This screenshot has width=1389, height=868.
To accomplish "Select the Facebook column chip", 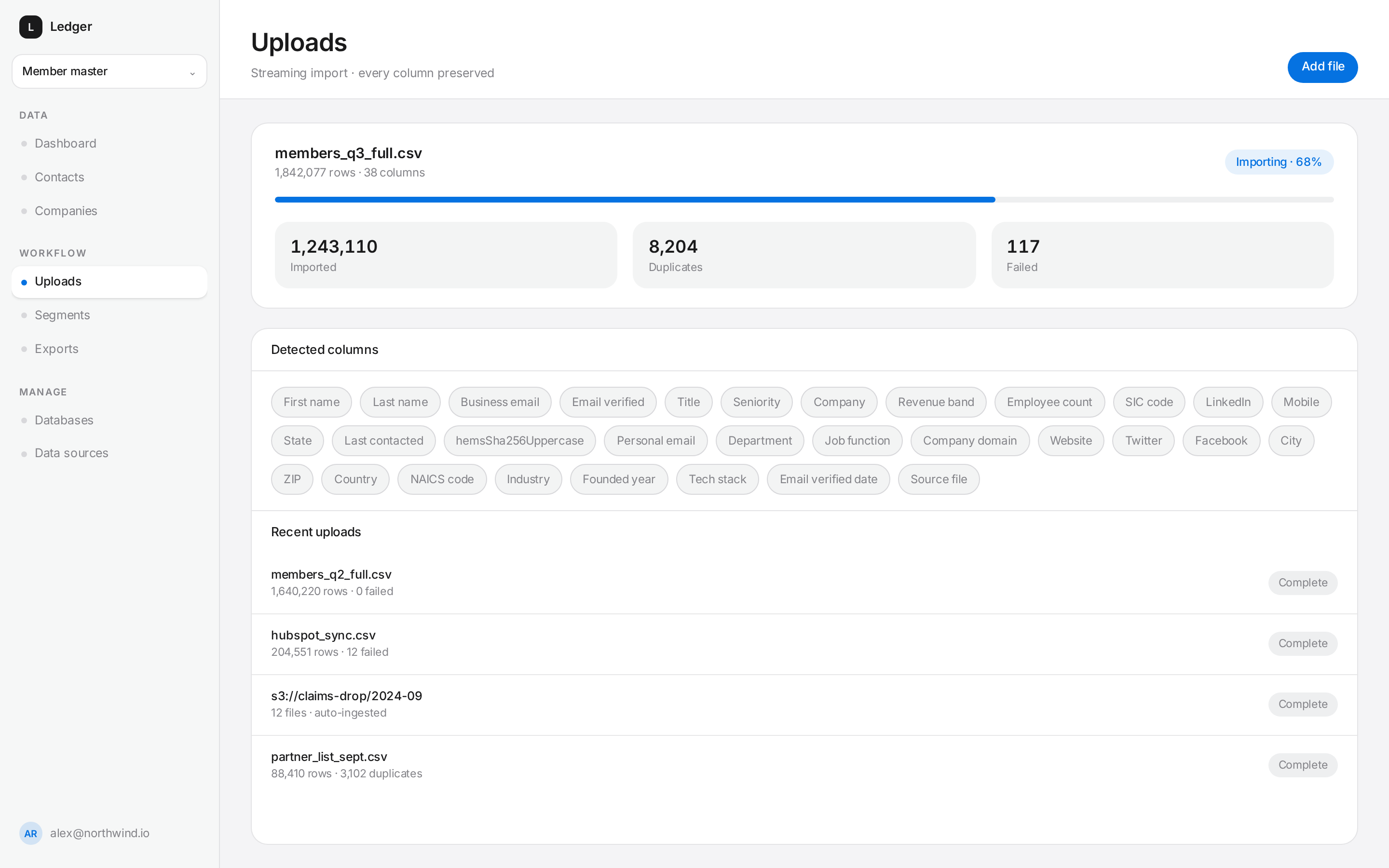I will coord(1221,441).
